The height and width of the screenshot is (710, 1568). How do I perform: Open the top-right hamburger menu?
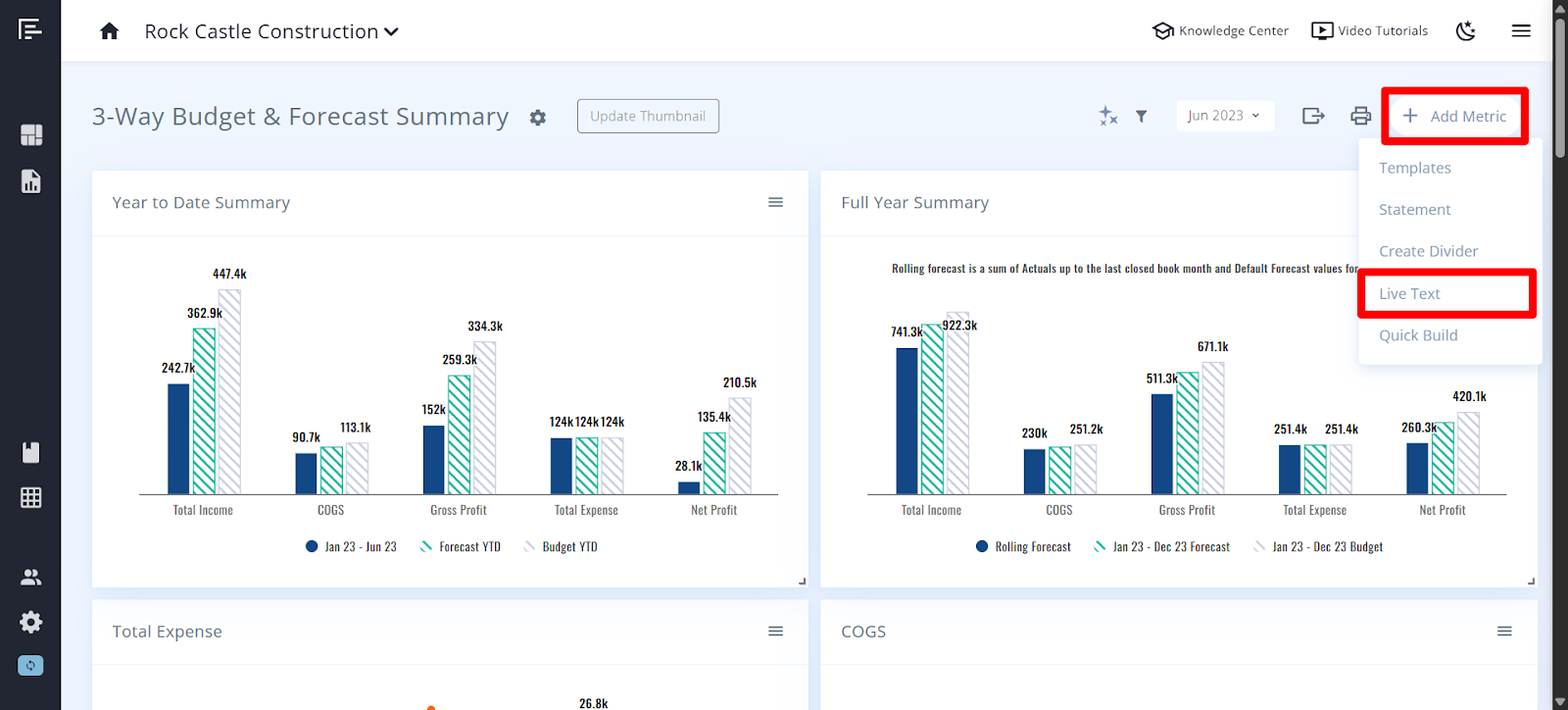pyautogui.click(x=1521, y=31)
